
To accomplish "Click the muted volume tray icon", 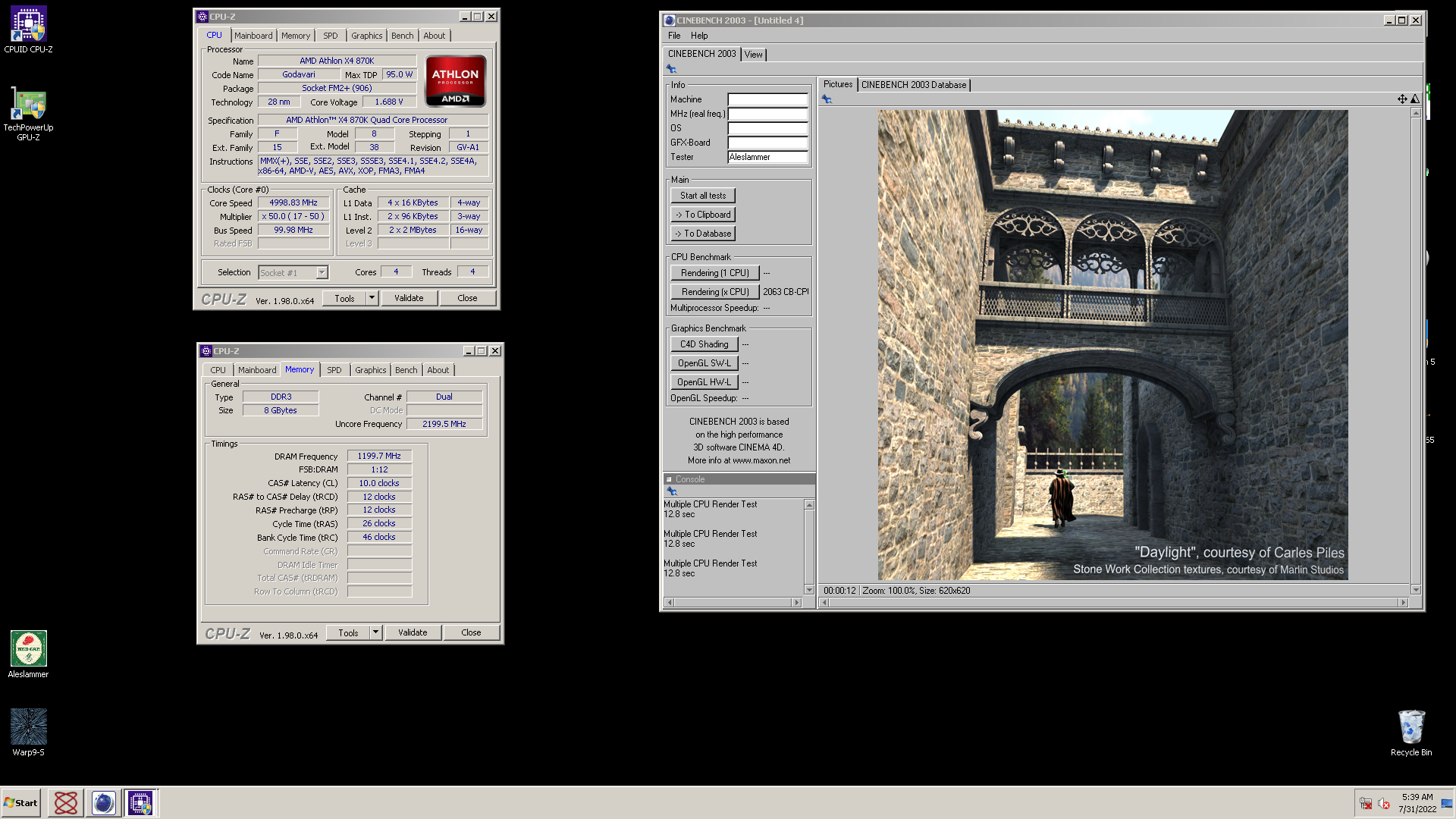I will [x=1384, y=803].
